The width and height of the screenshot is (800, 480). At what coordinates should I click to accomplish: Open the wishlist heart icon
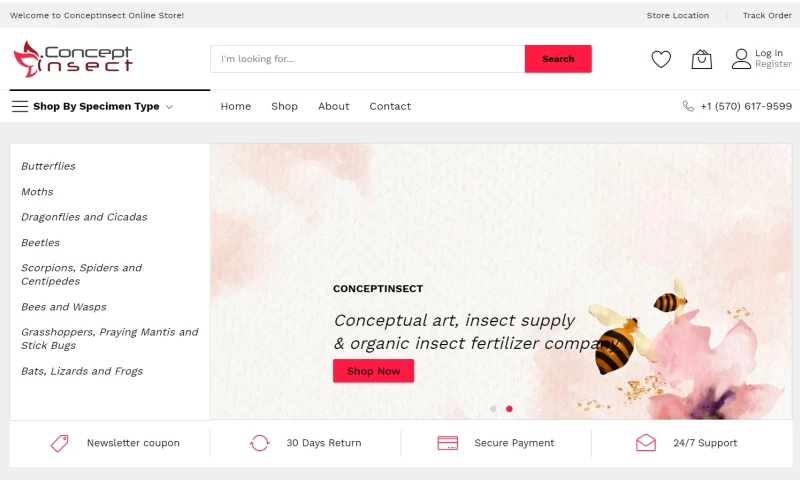661,59
